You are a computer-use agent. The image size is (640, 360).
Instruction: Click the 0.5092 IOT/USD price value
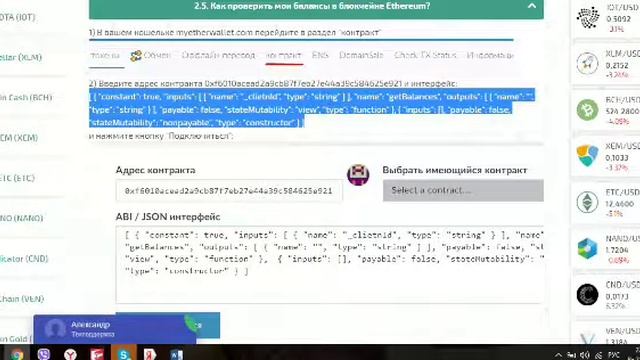point(618,19)
